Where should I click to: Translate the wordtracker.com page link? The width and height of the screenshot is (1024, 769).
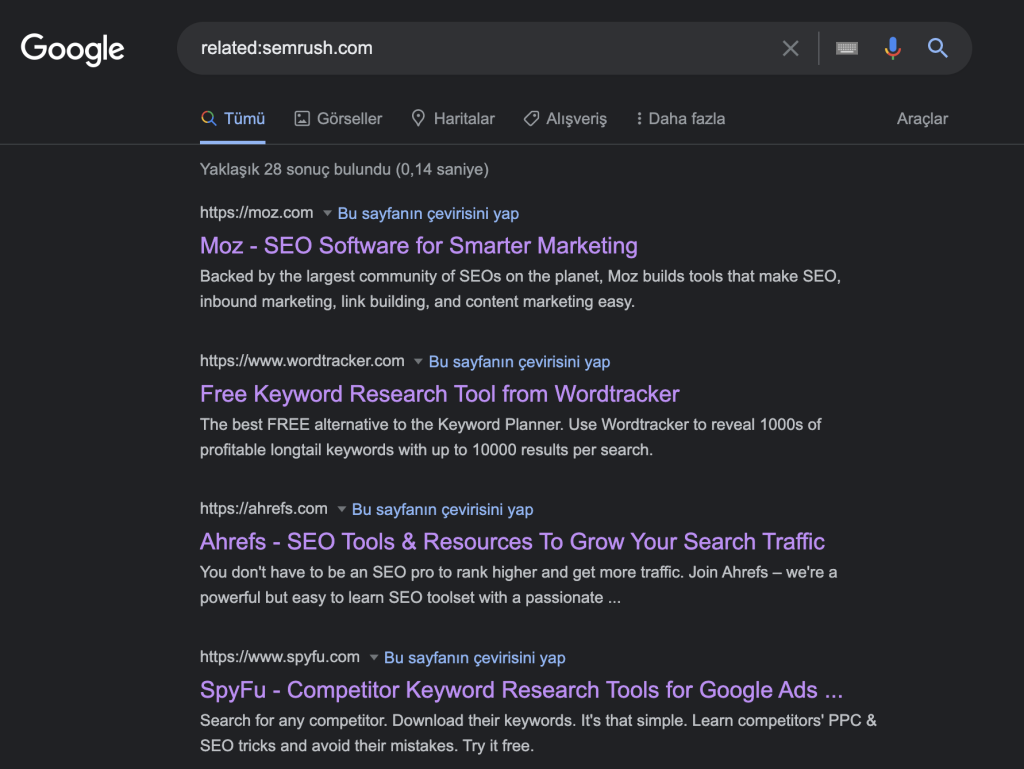tap(519, 362)
